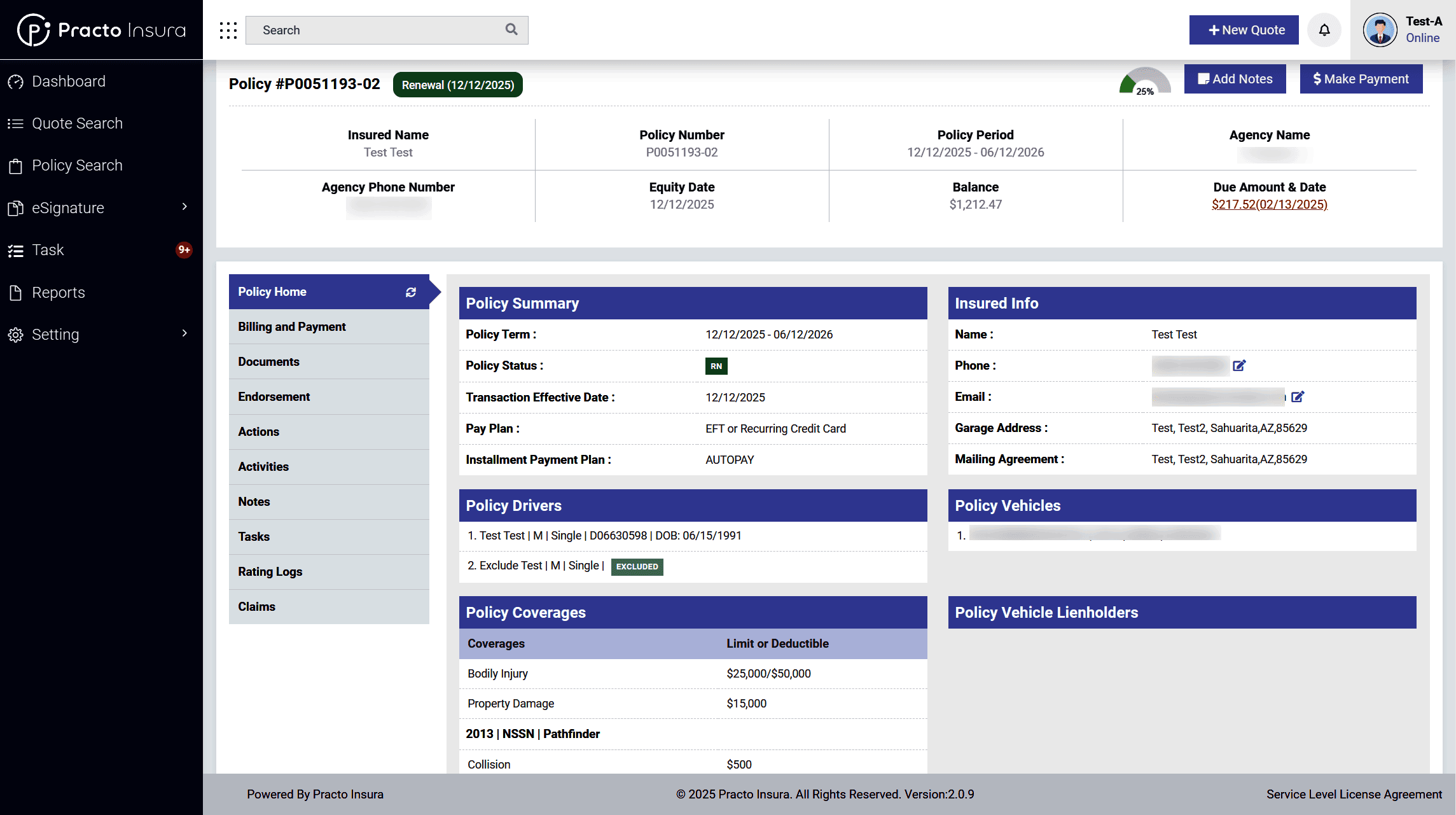This screenshot has height=815, width=1456.
Task: Open the Reports menu item
Action: pyautogui.click(x=59, y=293)
